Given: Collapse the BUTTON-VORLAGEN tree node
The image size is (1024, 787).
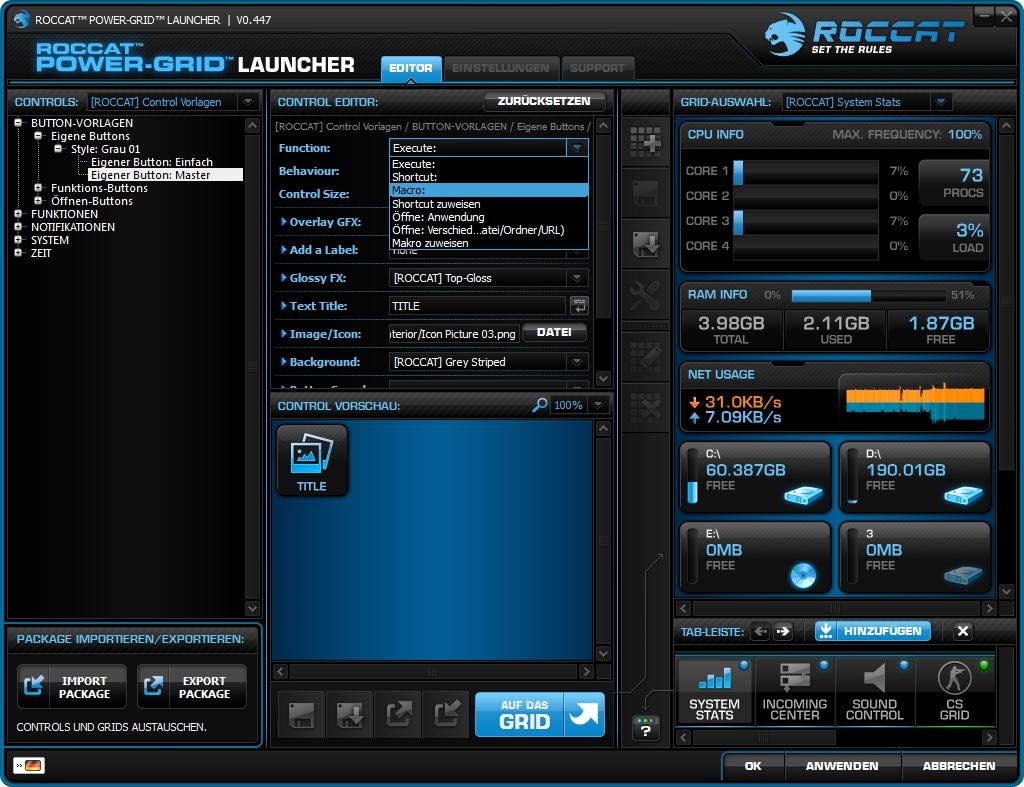Looking at the screenshot, I should [18, 122].
